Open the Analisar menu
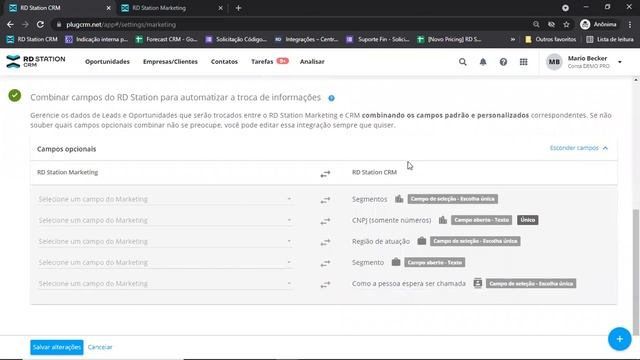Viewport: 640px width, 360px height. [312, 62]
